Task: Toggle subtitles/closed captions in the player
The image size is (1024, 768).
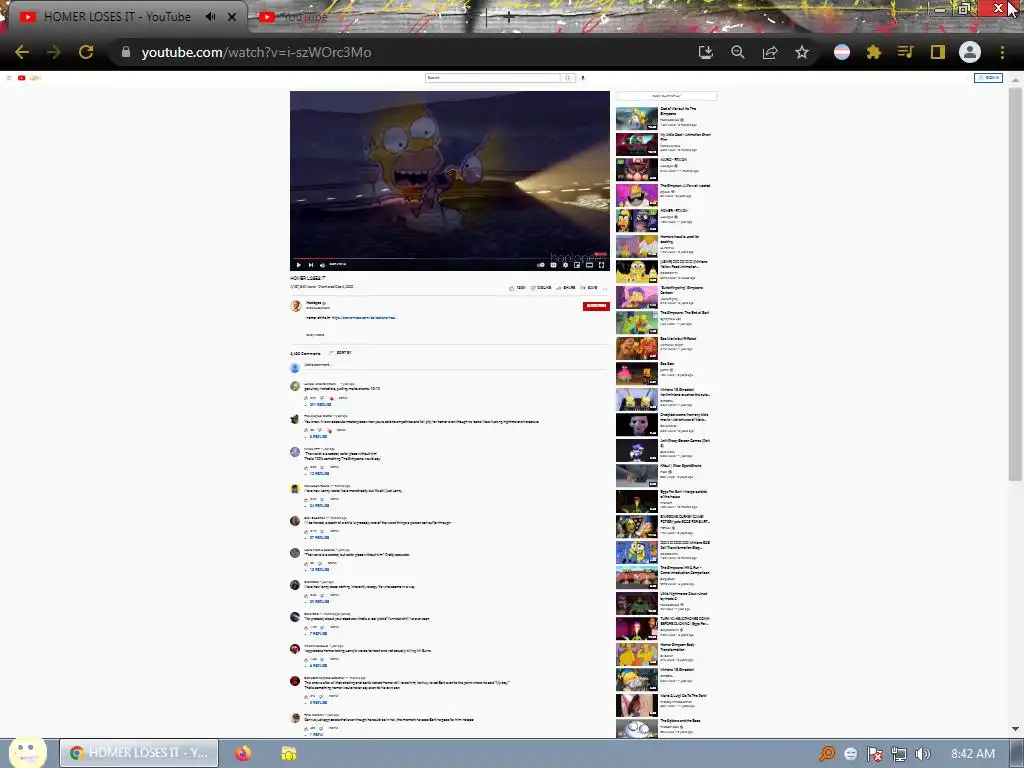Action: tap(553, 264)
